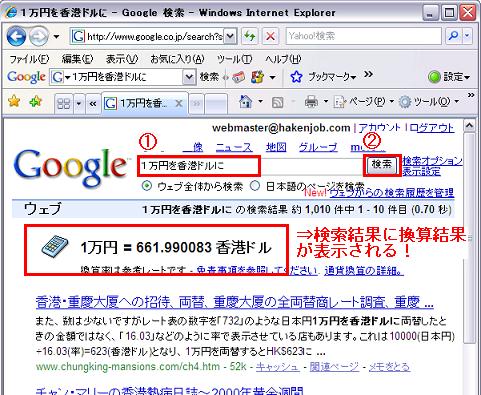This screenshot has height=395, width=481.
Task: Click the browser Forward arrow button
Action: pos(38,36)
